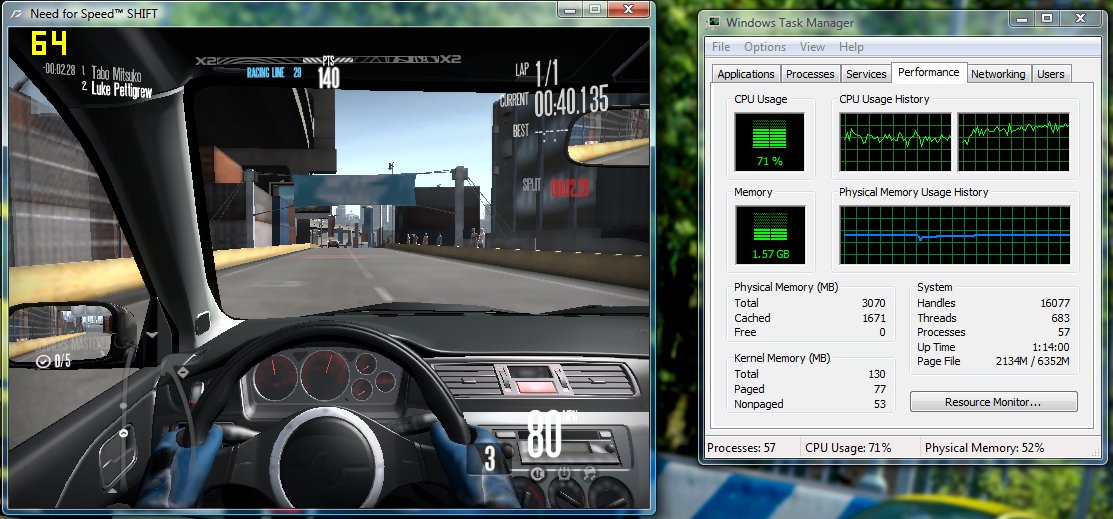Click the Tabo Mitsuko leaderboard entry
The width and height of the screenshot is (1113, 519).
coord(111,72)
